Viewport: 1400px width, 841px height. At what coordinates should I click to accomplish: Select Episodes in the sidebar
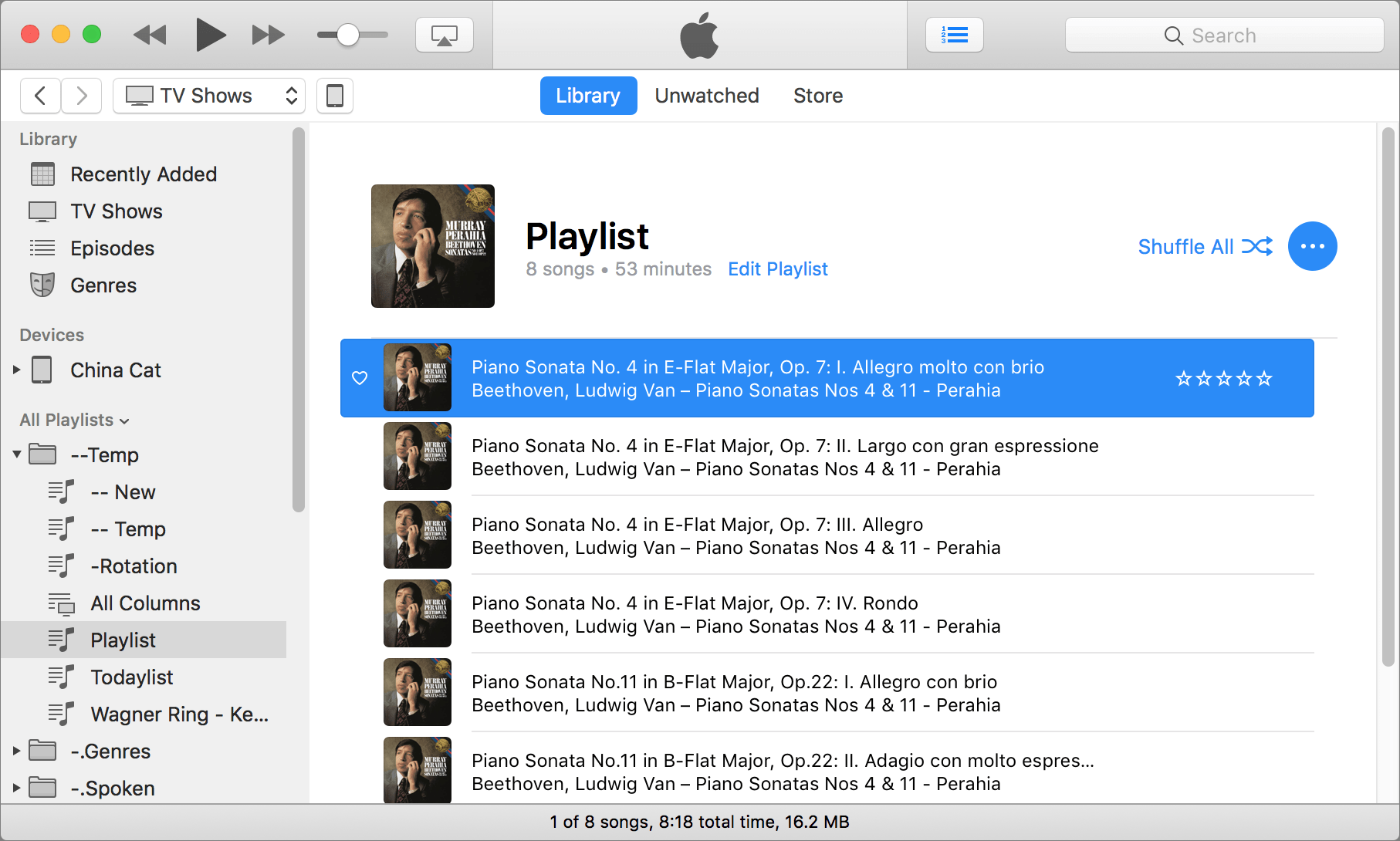(x=112, y=248)
